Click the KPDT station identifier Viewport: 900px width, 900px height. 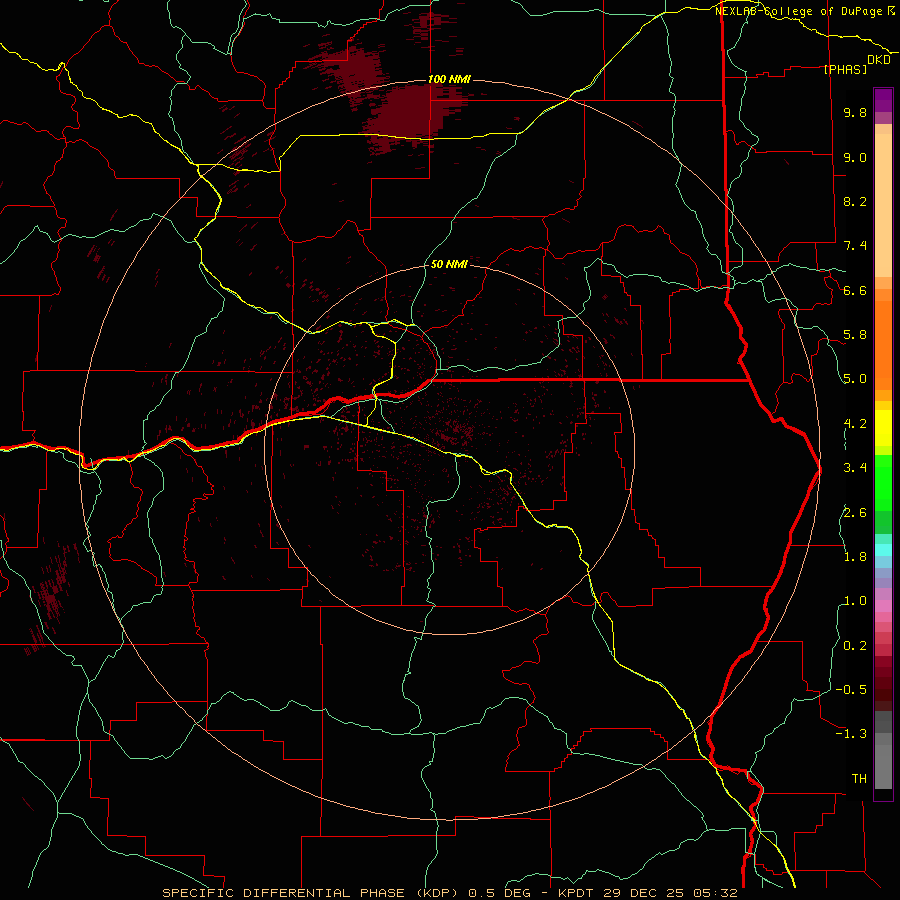(x=577, y=893)
